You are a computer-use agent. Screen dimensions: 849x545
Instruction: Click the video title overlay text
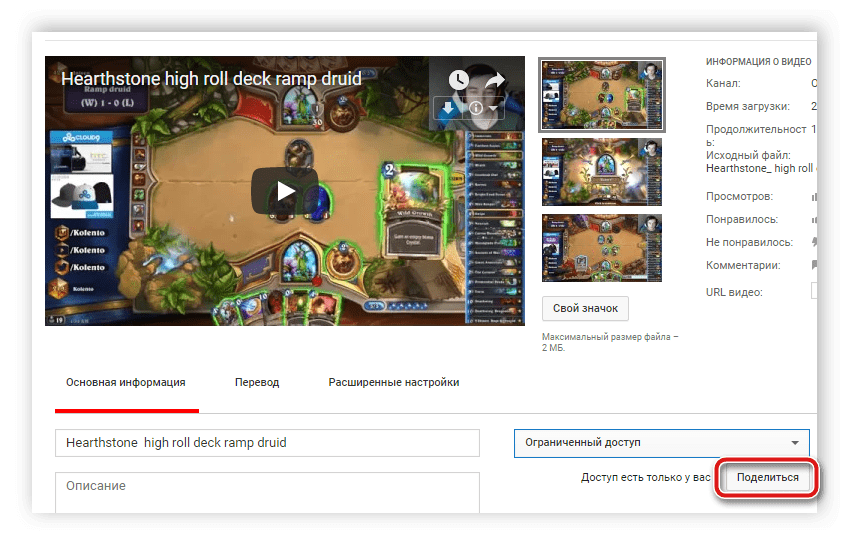tap(211, 79)
